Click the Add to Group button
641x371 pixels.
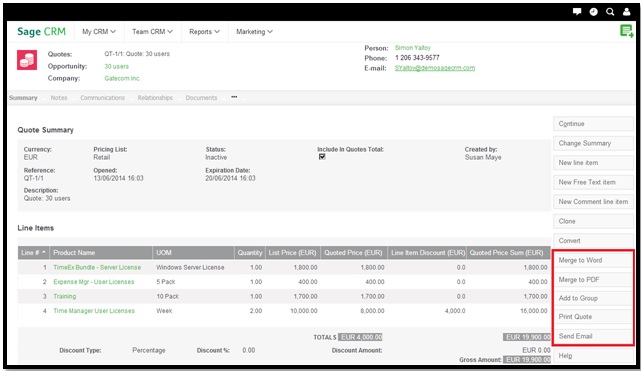(593, 298)
